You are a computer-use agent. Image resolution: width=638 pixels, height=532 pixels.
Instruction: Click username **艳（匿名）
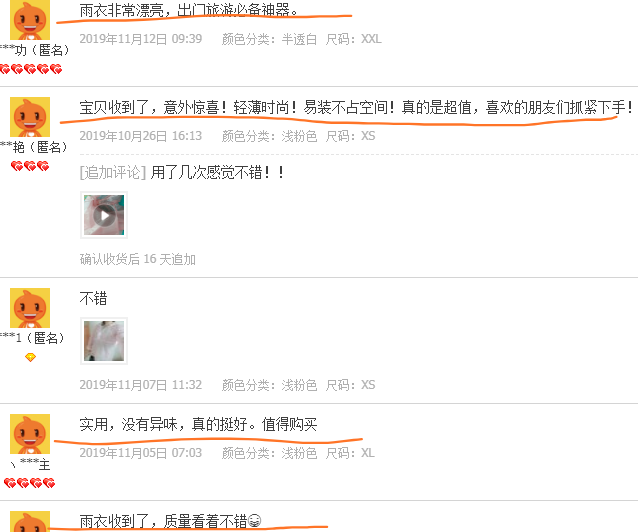[34, 147]
